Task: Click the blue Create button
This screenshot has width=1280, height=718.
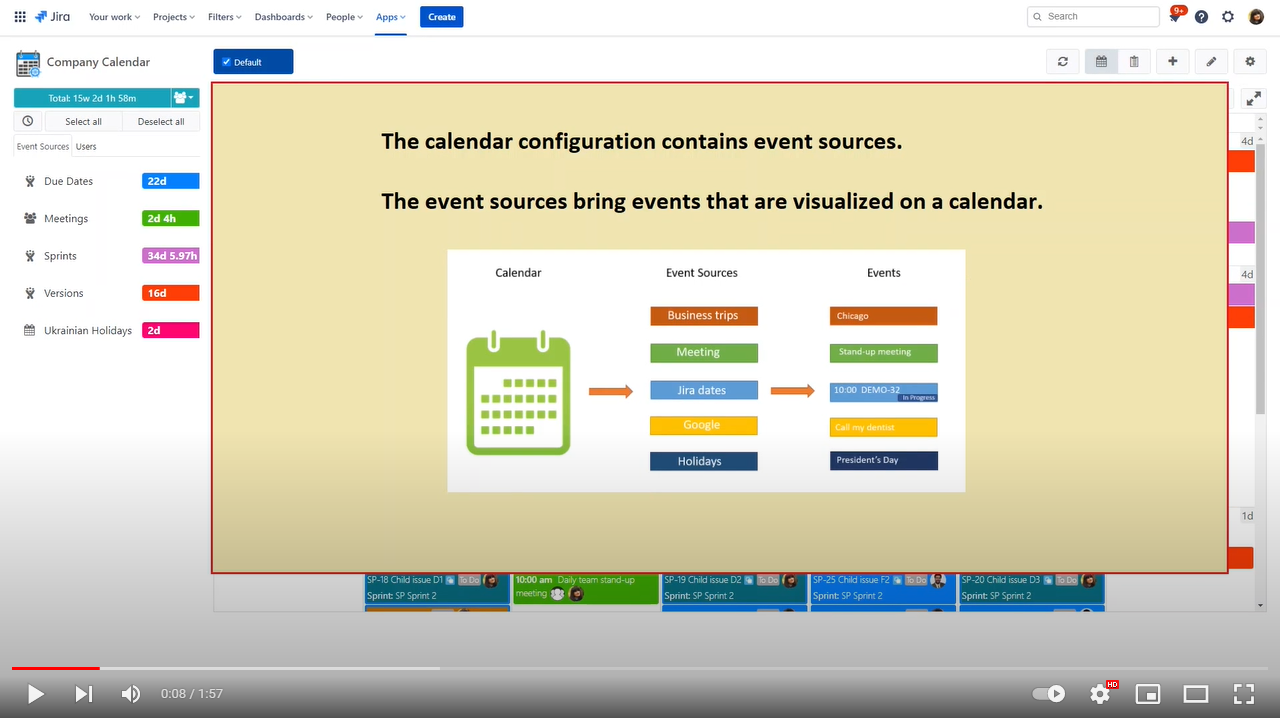Action: [x=441, y=16]
